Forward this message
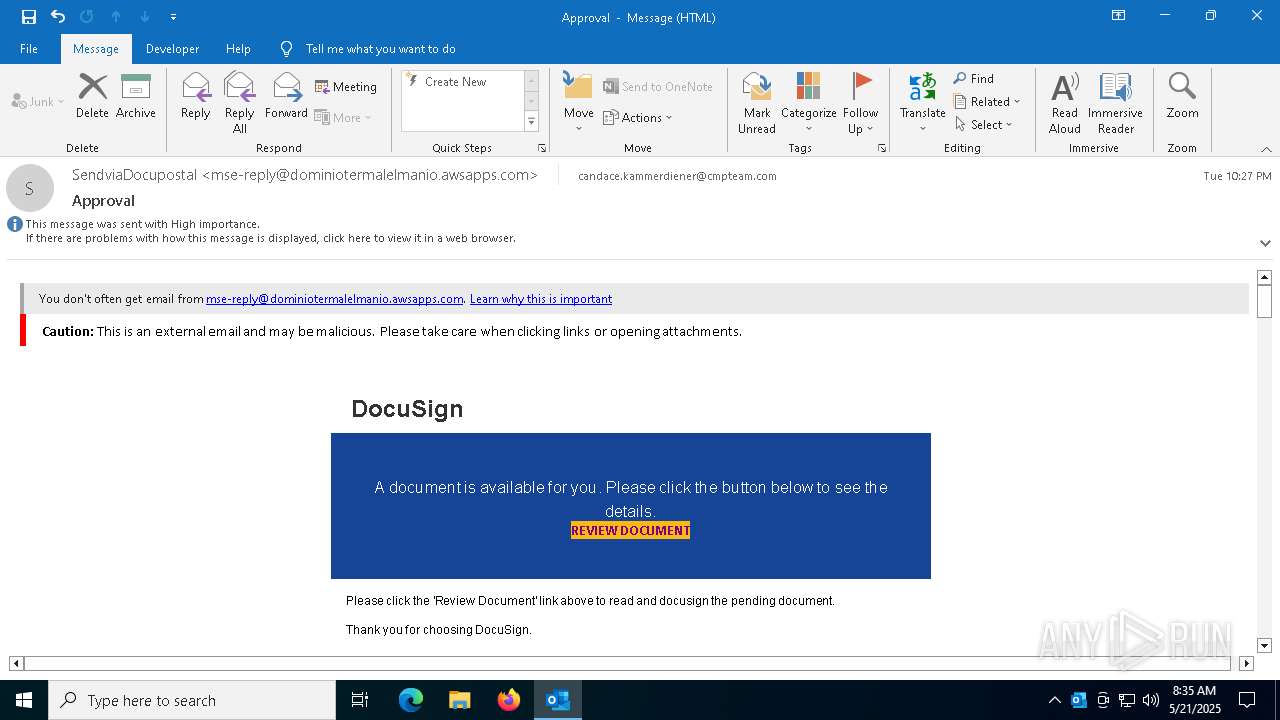This screenshot has height=720, width=1280. 286,96
